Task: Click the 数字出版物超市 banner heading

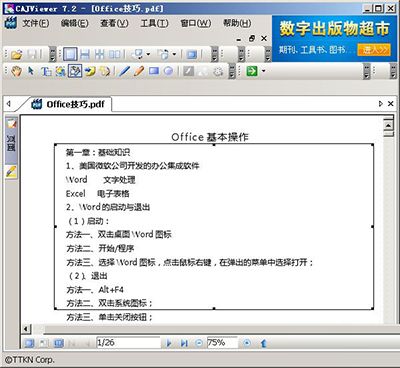Action: (334, 28)
